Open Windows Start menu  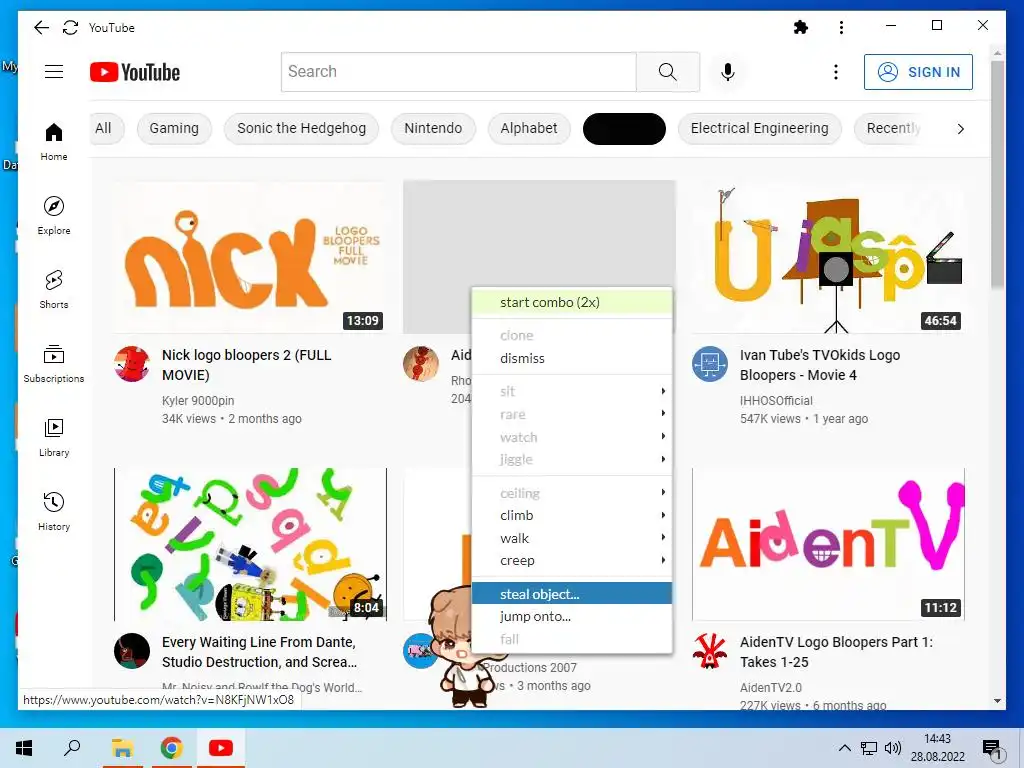point(24,748)
